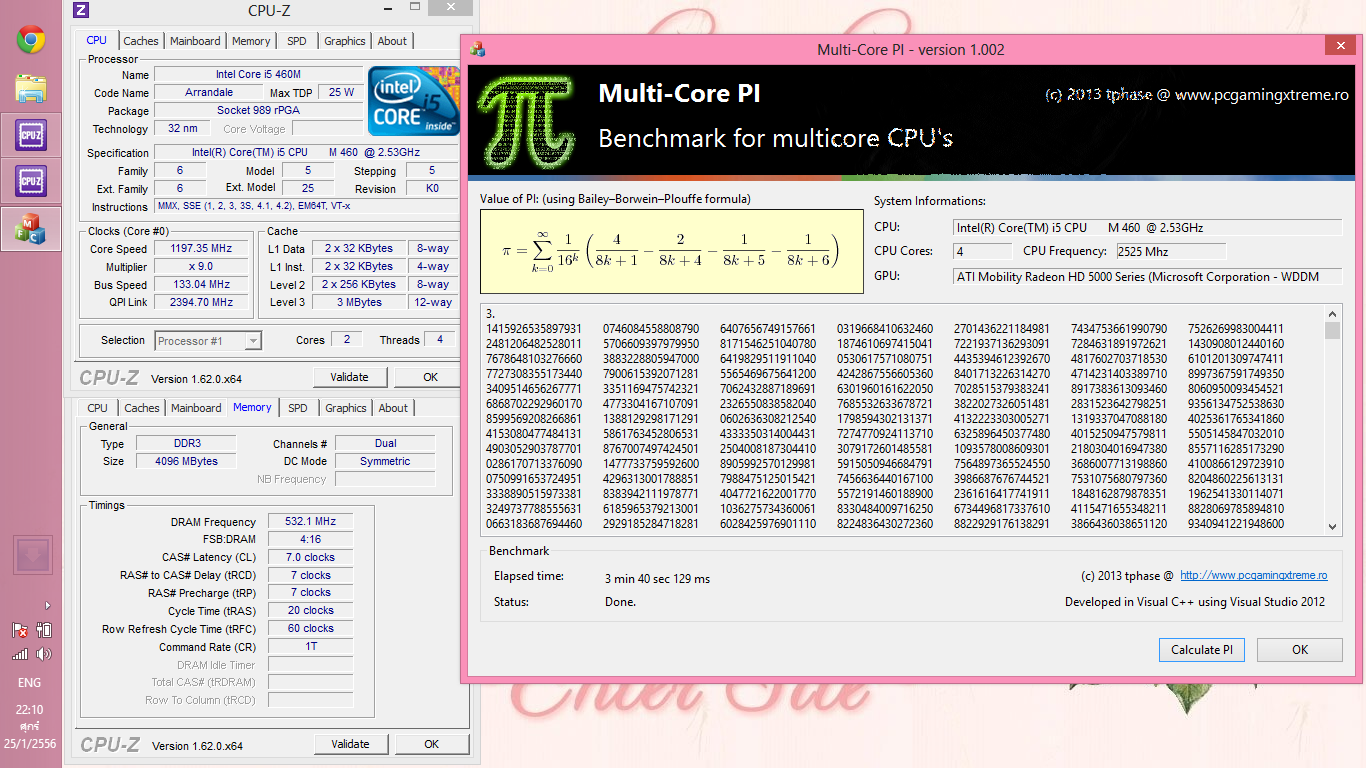1366x768 pixels.
Task: Click the wireless signal bars tray icon
Action: pyautogui.click(x=20, y=654)
